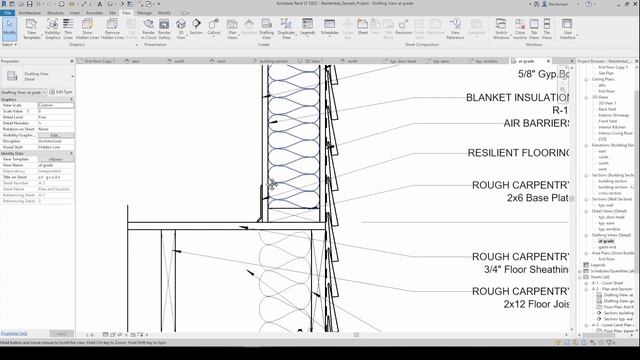Open Switch Windows list

click(x=501, y=29)
